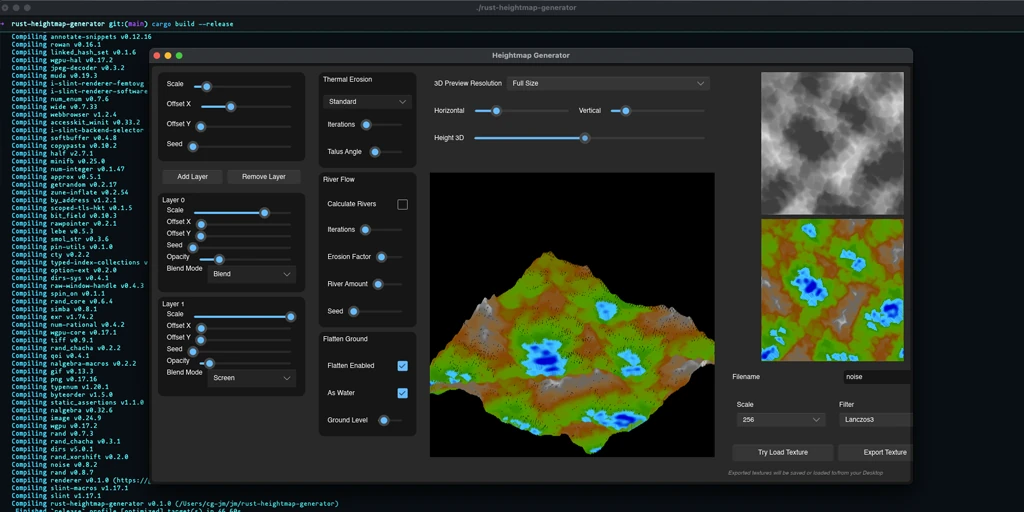The image size is (1024, 512).
Task: Click the 'Flatten Ground' section title
Action: point(345,339)
